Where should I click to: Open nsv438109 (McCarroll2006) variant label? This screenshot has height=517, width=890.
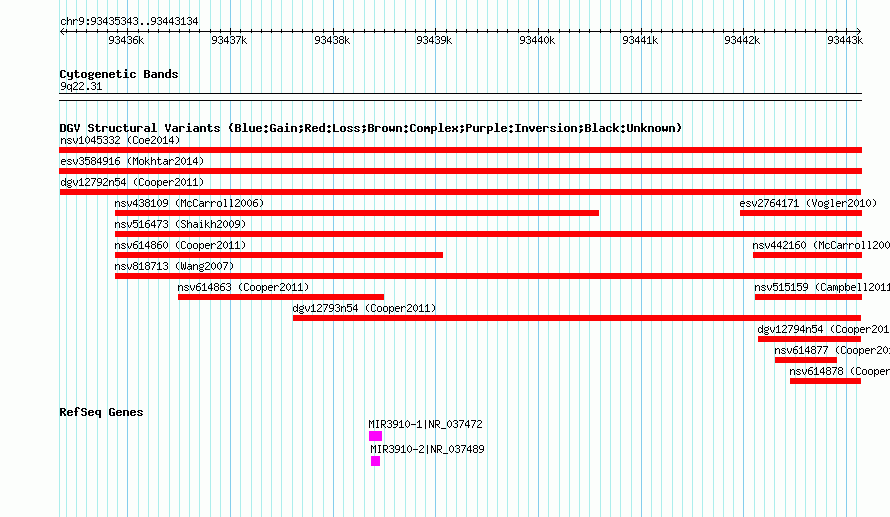coord(189,203)
